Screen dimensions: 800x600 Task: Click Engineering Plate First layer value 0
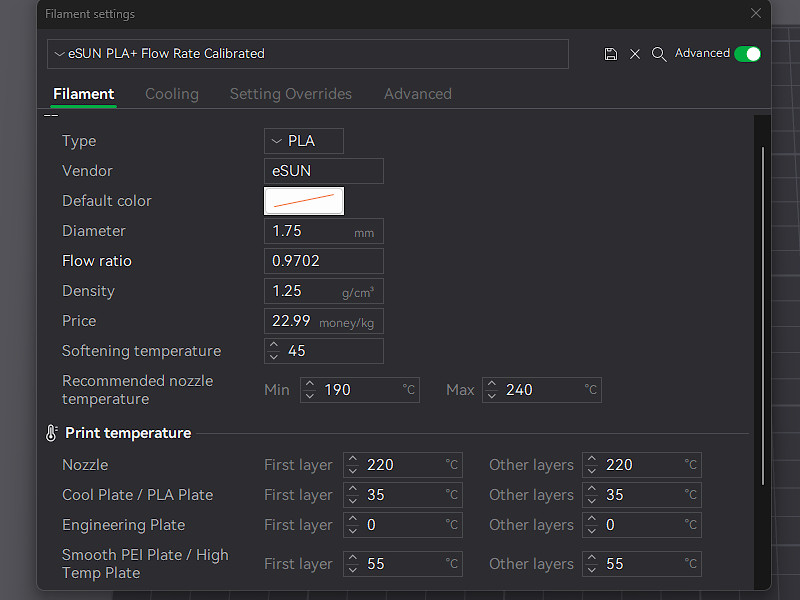(371, 525)
